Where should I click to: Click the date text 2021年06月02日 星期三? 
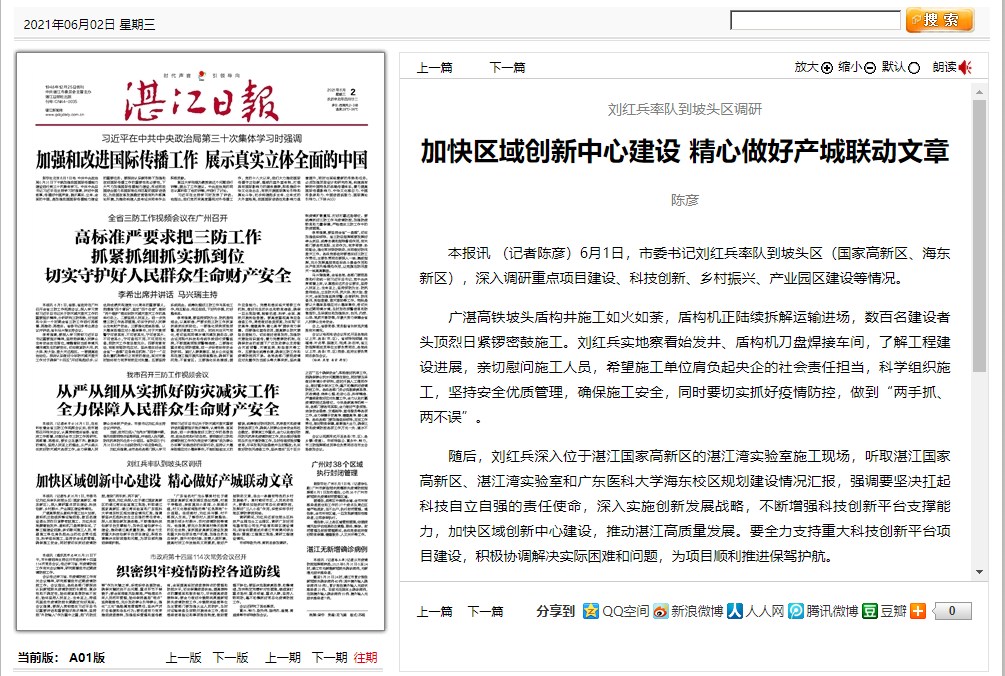tap(89, 24)
